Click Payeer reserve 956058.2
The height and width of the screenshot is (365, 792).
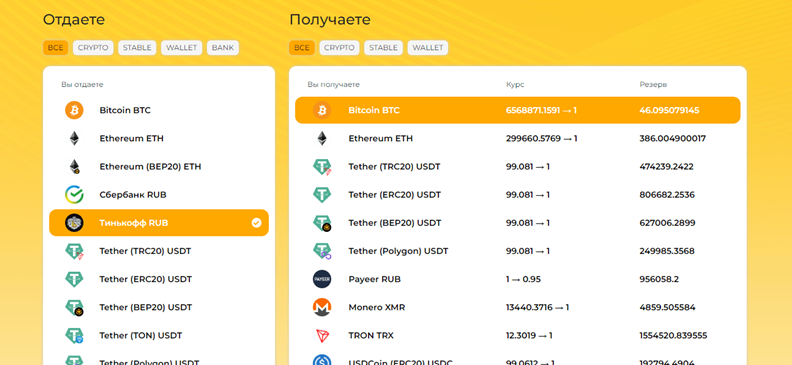(659, 279)
